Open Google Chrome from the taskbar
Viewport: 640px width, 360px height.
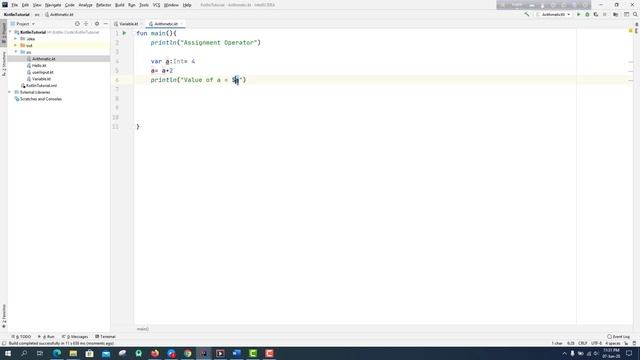[x=187, y=353]
